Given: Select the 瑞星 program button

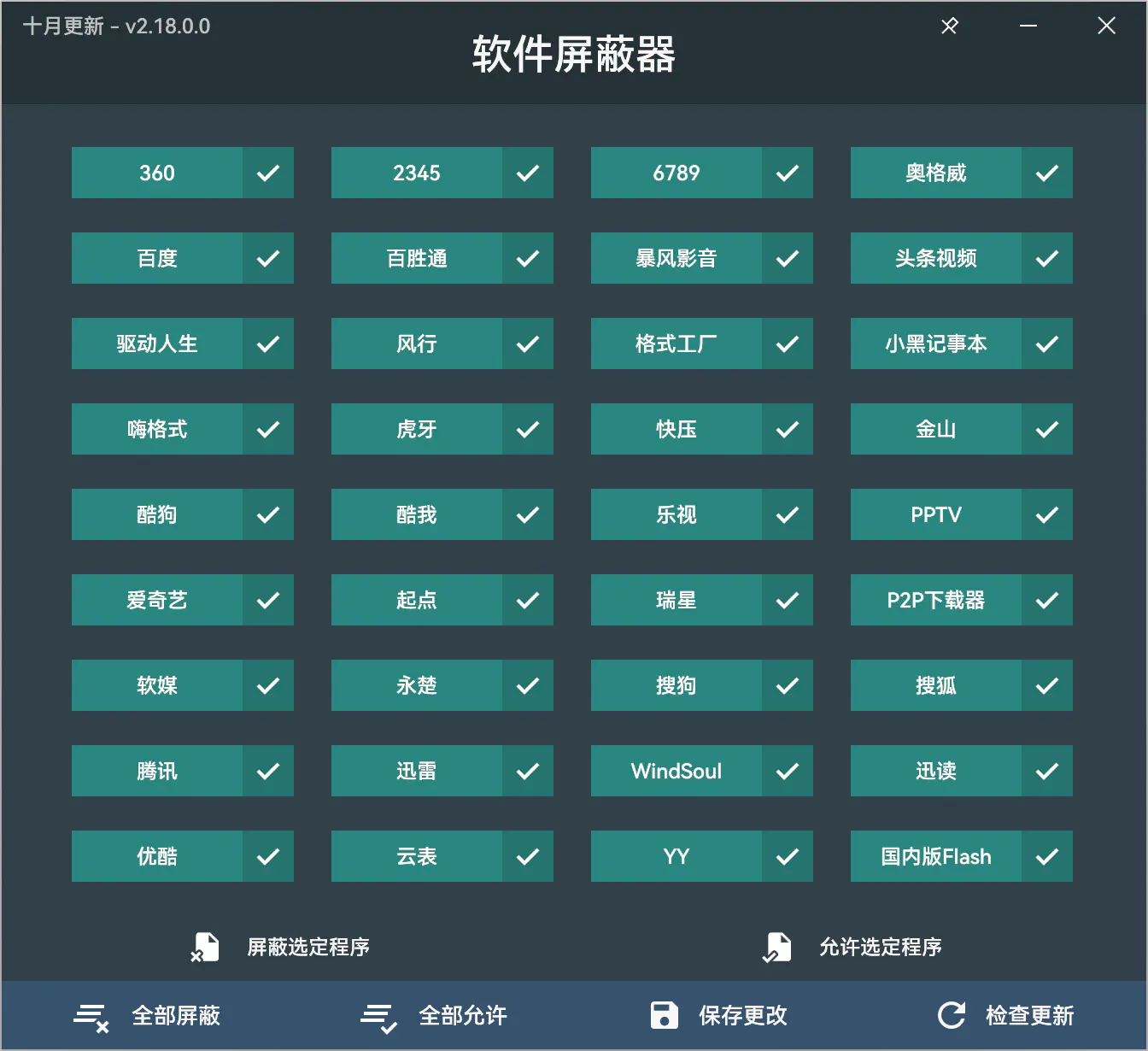Looking at the screenshot, I should (x=676, y=600).
